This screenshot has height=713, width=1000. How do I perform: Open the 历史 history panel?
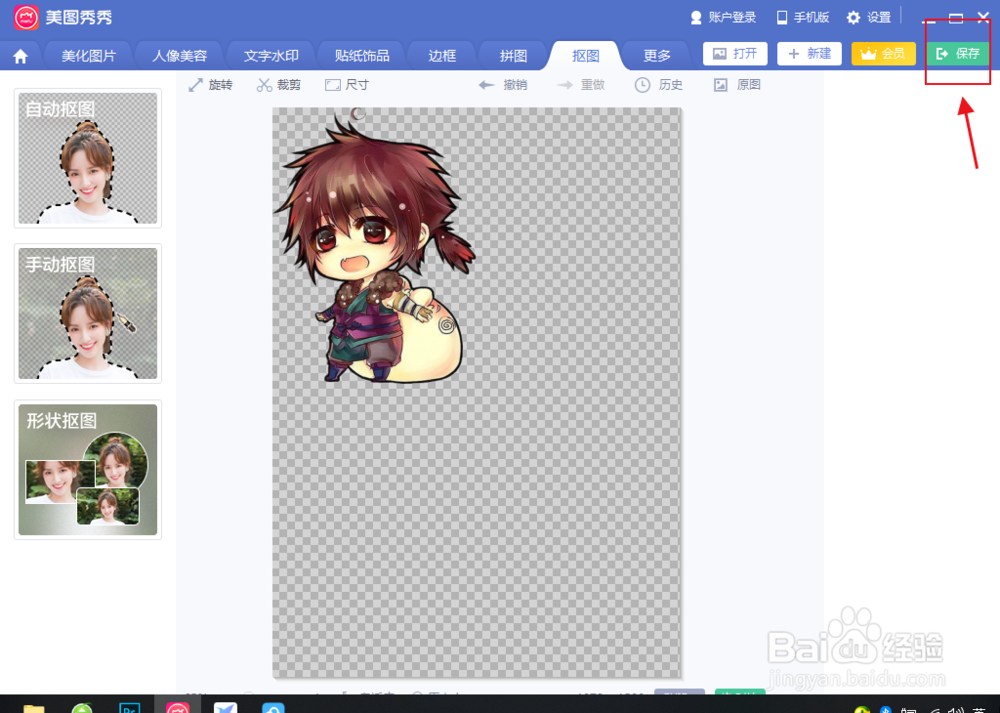pyautogui.click(x=659, y=85)
